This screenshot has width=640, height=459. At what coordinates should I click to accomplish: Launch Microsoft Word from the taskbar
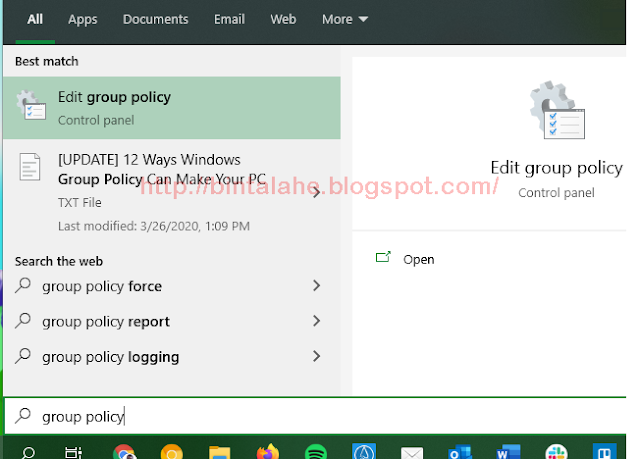click(x=508, y=452)
